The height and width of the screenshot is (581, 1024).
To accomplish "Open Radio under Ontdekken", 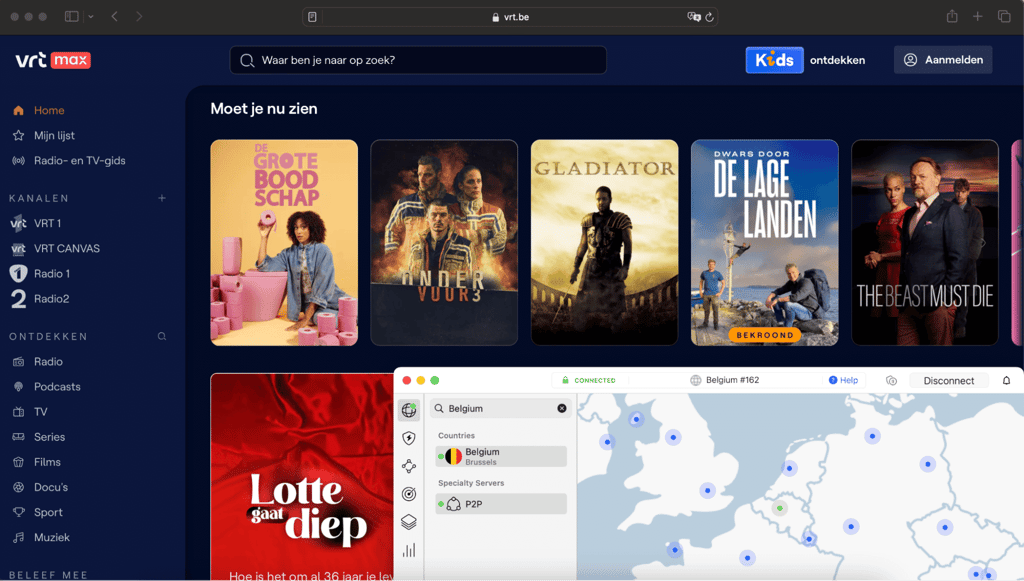I will click(x=38, y=362).
